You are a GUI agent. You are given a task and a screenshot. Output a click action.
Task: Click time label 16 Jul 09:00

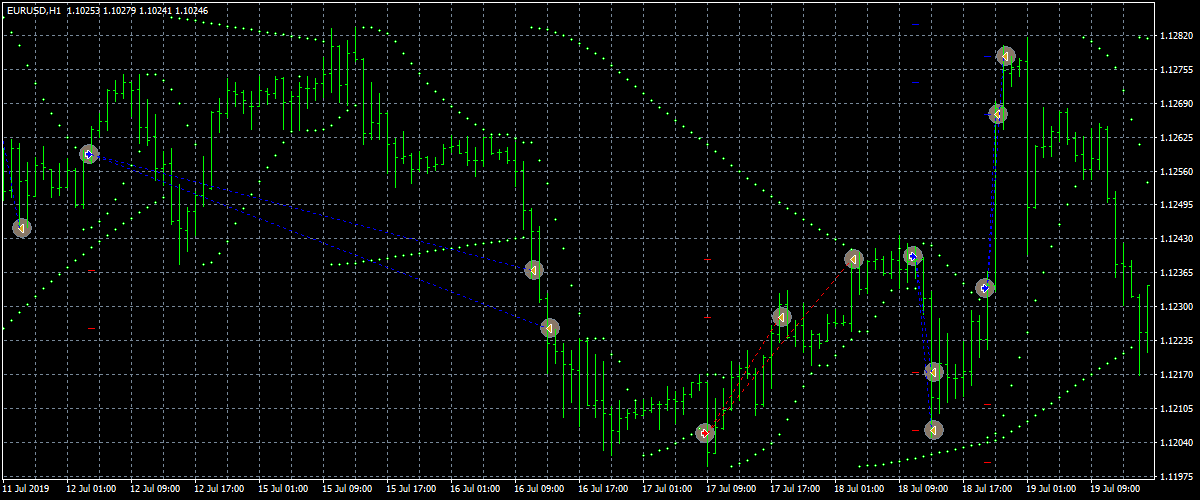pyautogui.click(x=538, y=490)
